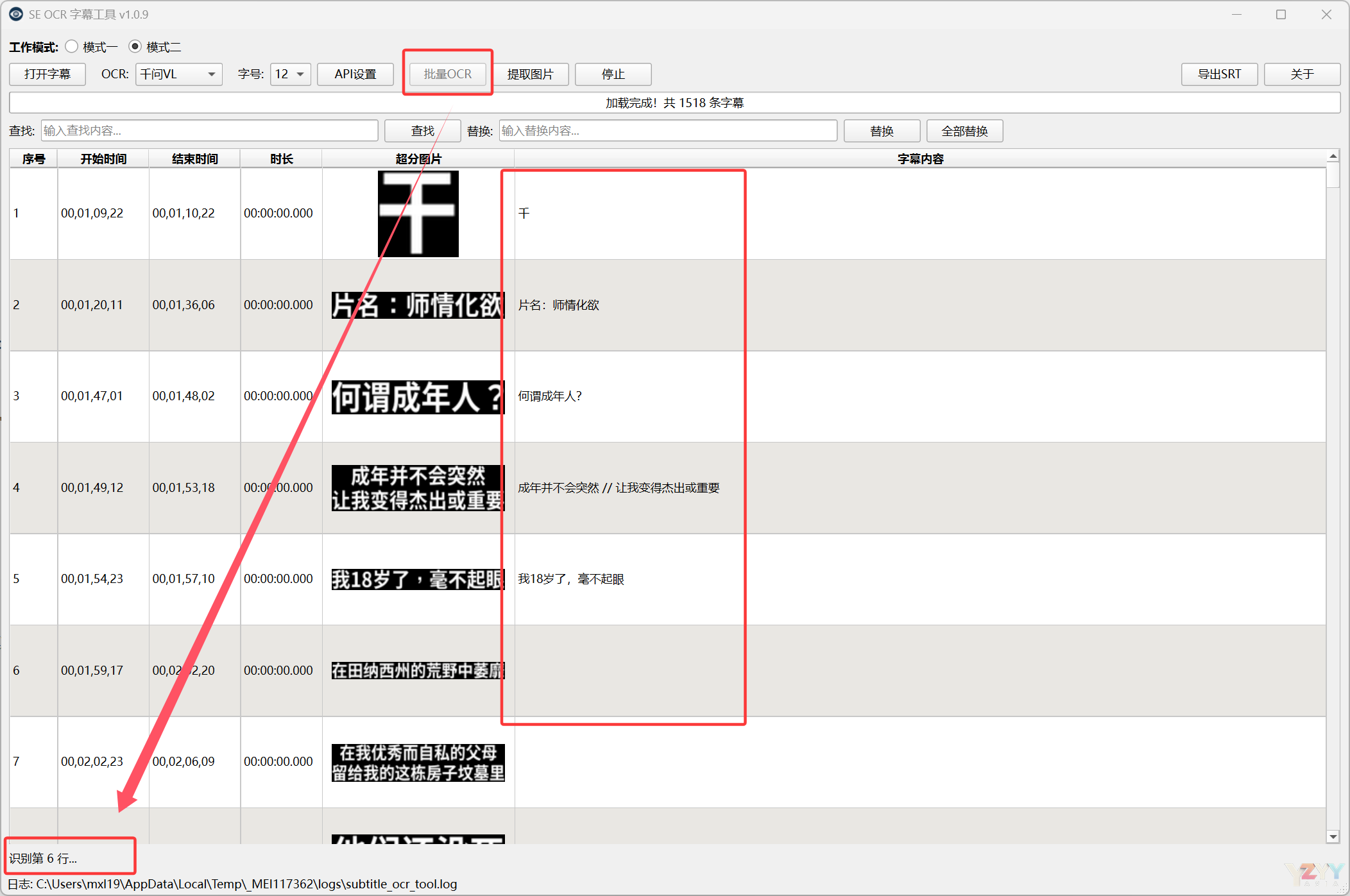Click row 1 subtitle text 千
This screenshot has height=896, width=1350.
click(524, 214)
